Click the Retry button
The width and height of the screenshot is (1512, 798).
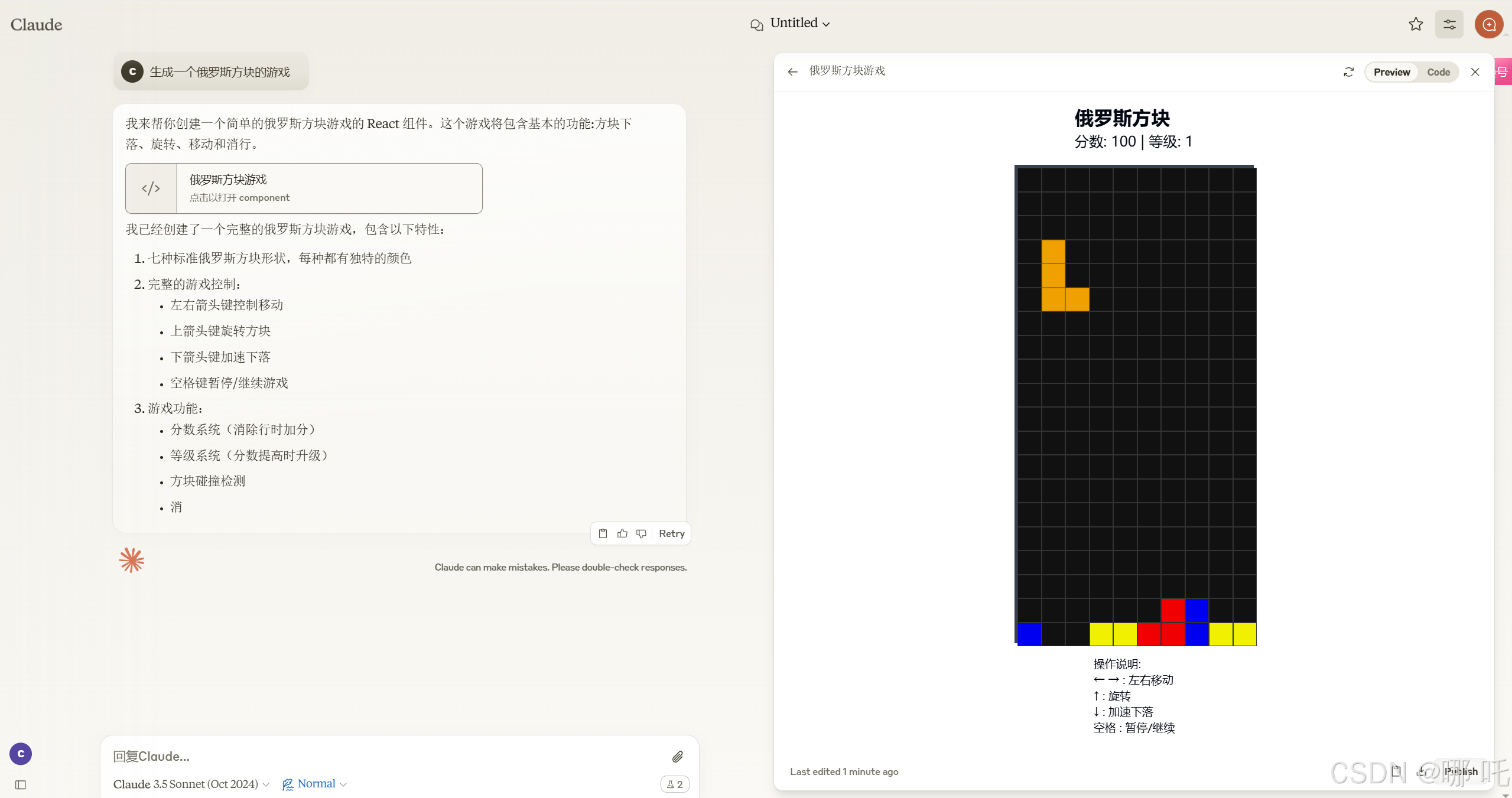tap(671, 533)
